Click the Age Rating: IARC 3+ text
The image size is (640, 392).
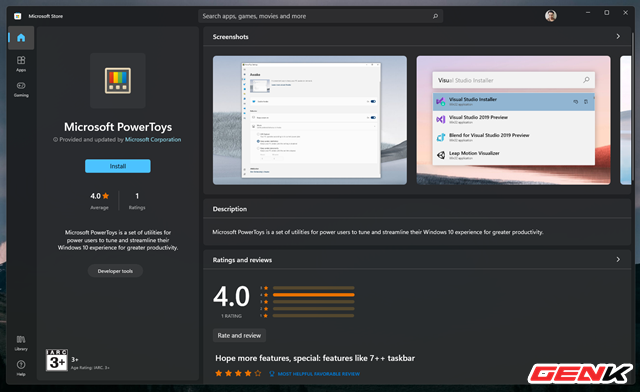point(90,368)
